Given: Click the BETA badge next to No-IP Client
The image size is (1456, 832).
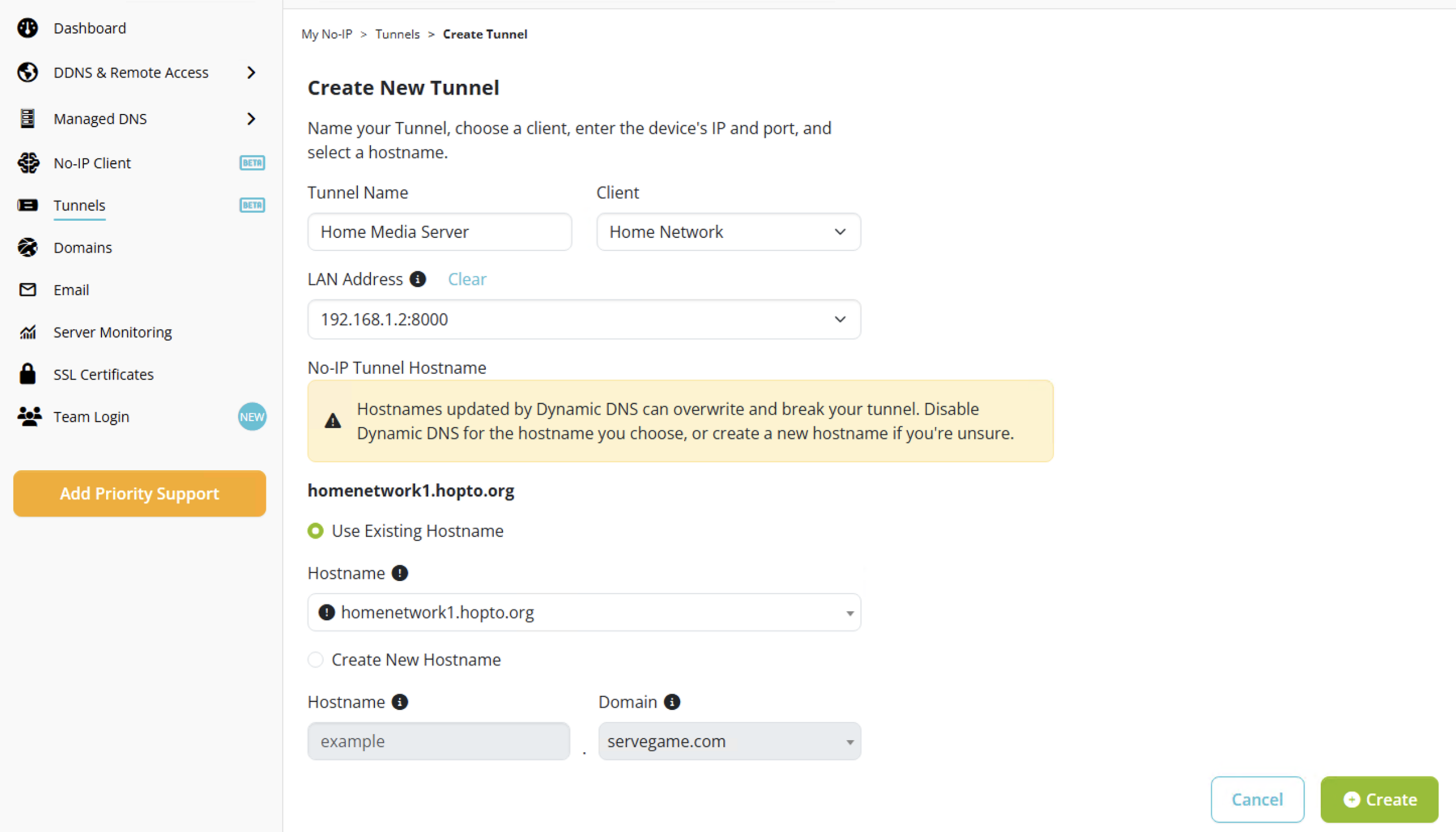Looking at the screenshot, I should pos(252,163).
